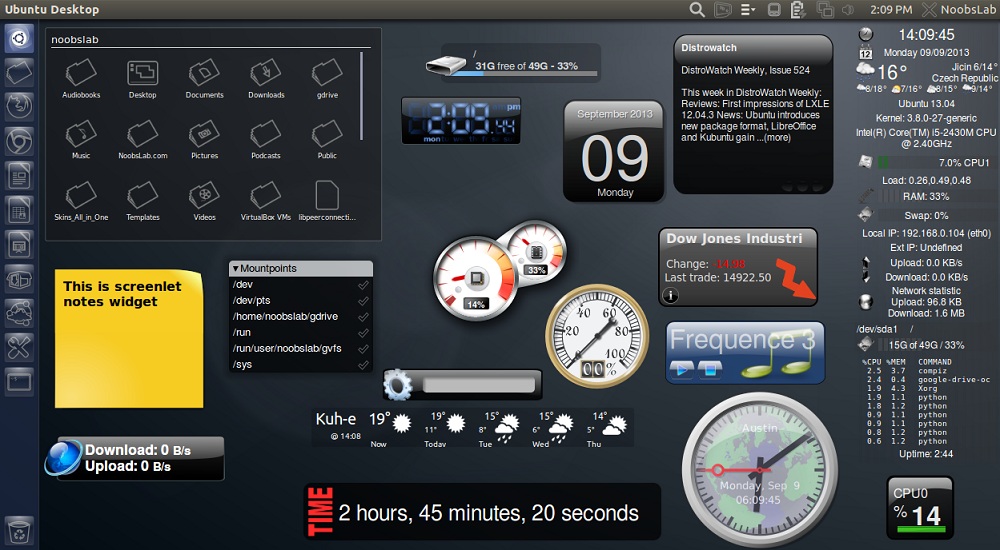Toggle the /home/noobslab/gdrive mount checkmark
The height and width of the screenshot is (550, 1000).
pos(363,317)
